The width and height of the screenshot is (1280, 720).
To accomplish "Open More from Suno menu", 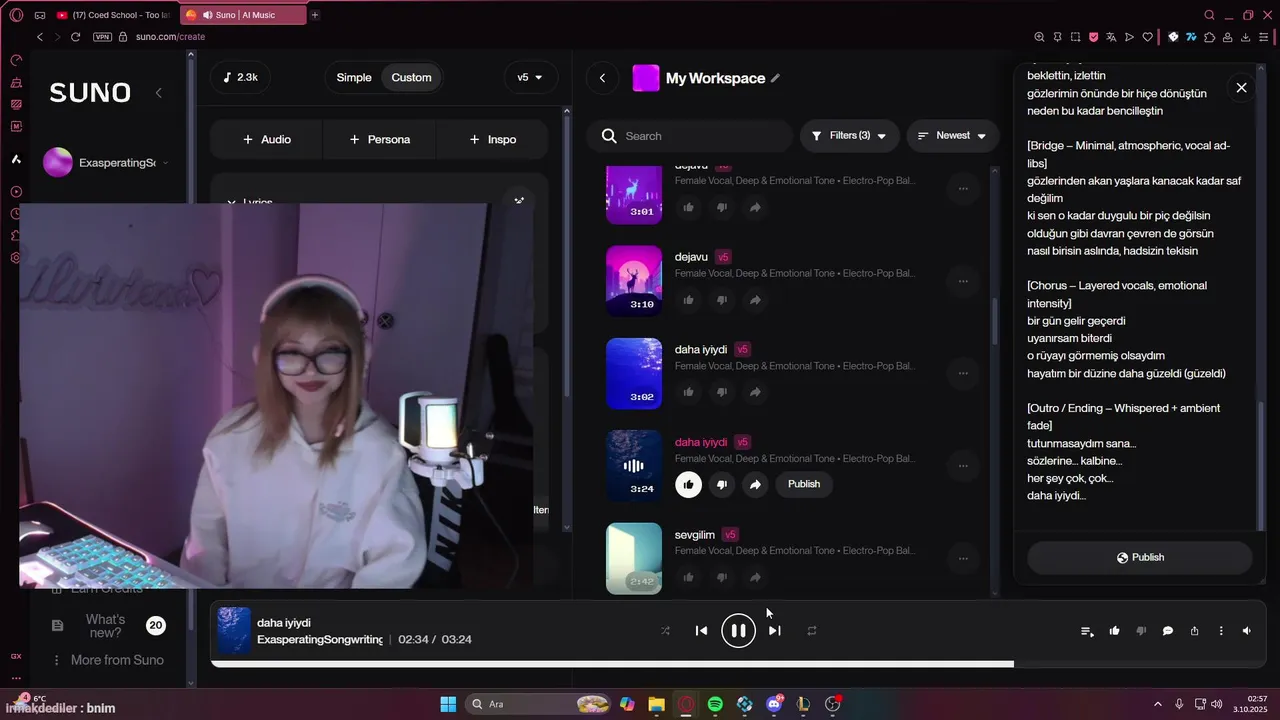I will [x=108, y=660].
